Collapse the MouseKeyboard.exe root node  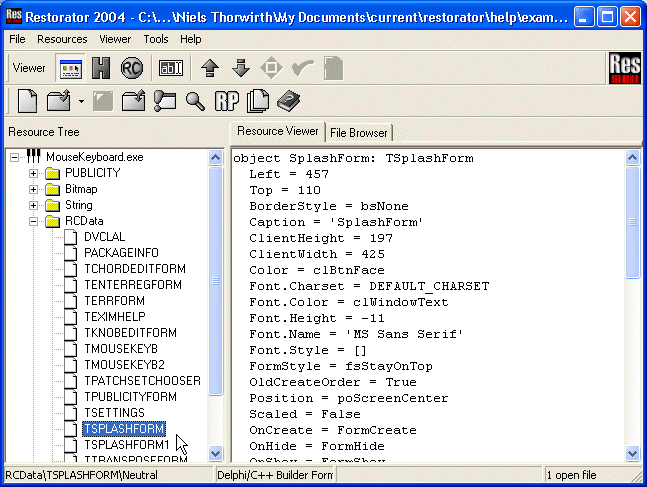coord(14,157)
